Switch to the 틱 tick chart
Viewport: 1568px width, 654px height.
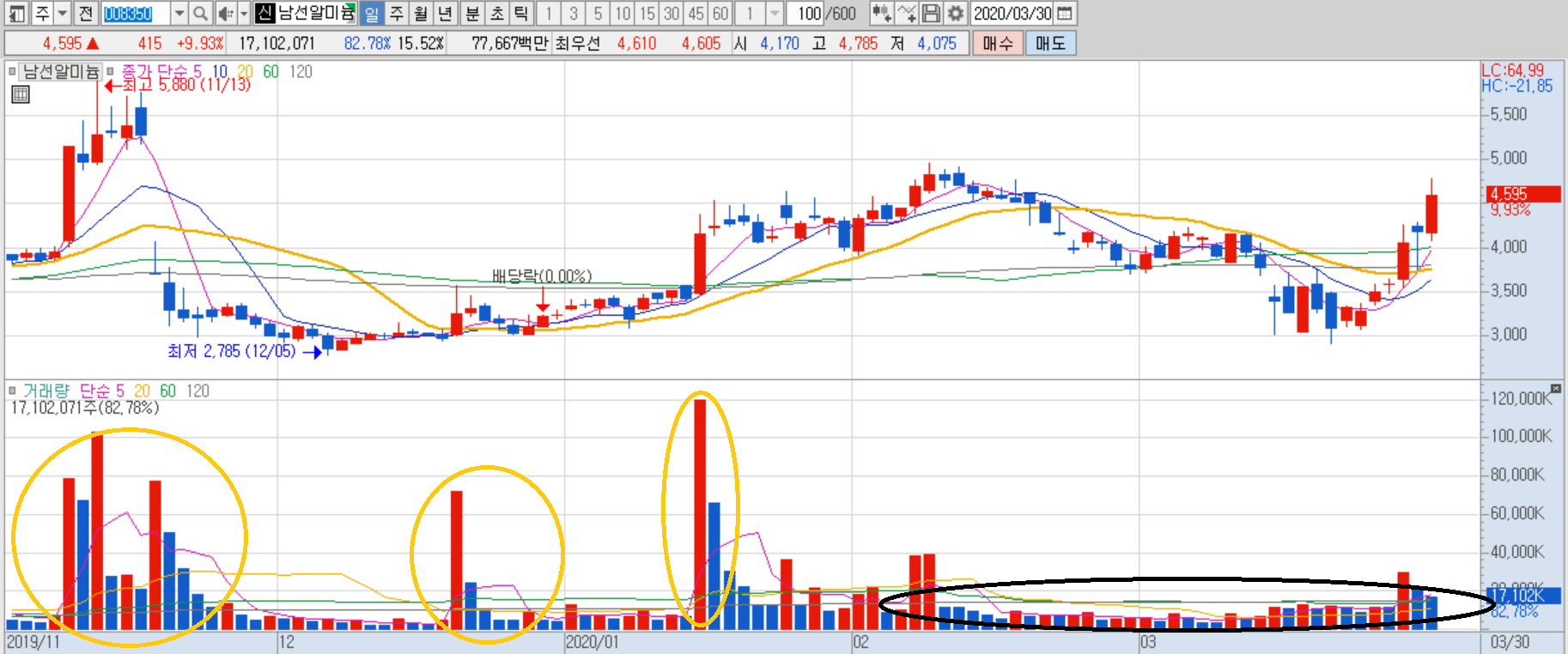(x=521, y=13)
